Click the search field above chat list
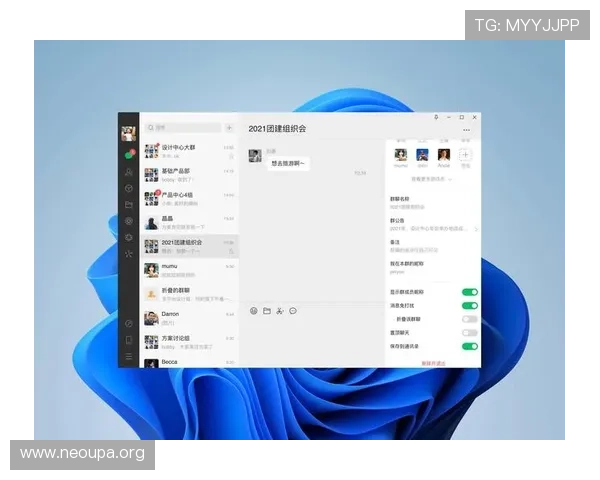Viewport: 600px width, 480px height. [183, 127]
